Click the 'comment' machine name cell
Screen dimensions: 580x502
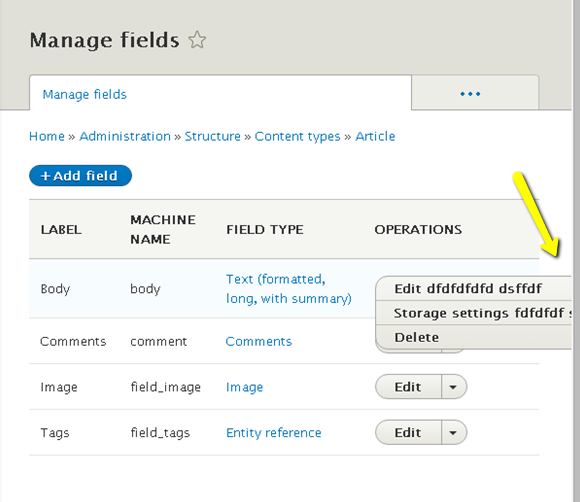tap(159, 341)
